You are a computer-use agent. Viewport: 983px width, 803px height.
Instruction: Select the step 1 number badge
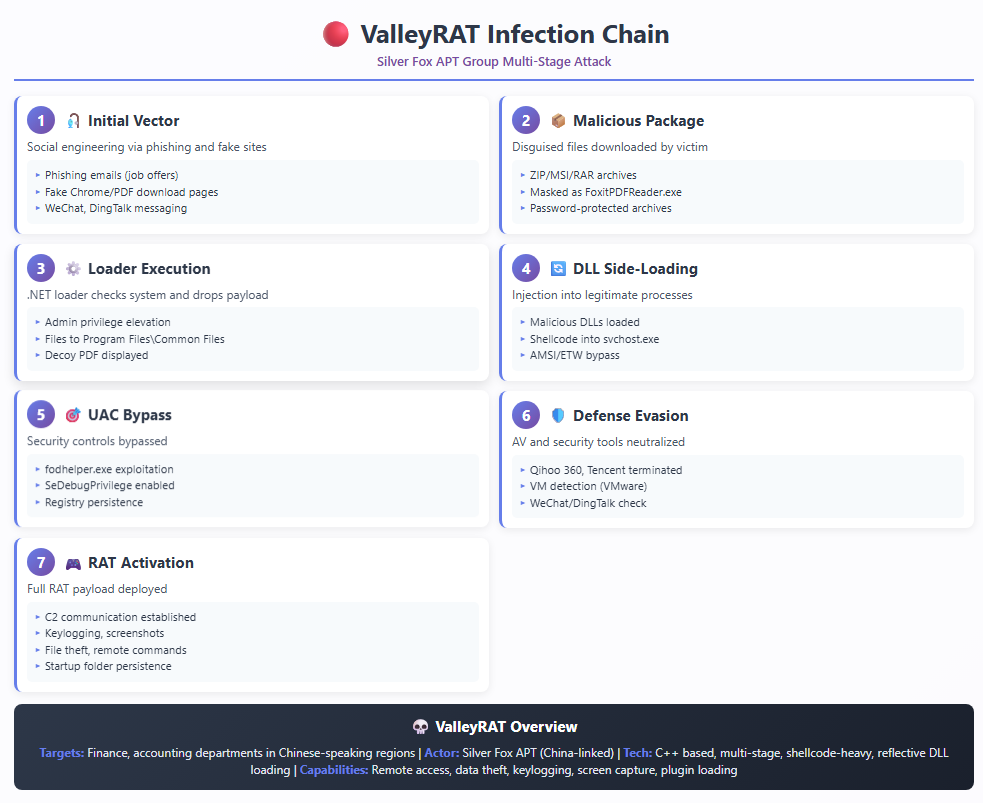tap(41, 121)
